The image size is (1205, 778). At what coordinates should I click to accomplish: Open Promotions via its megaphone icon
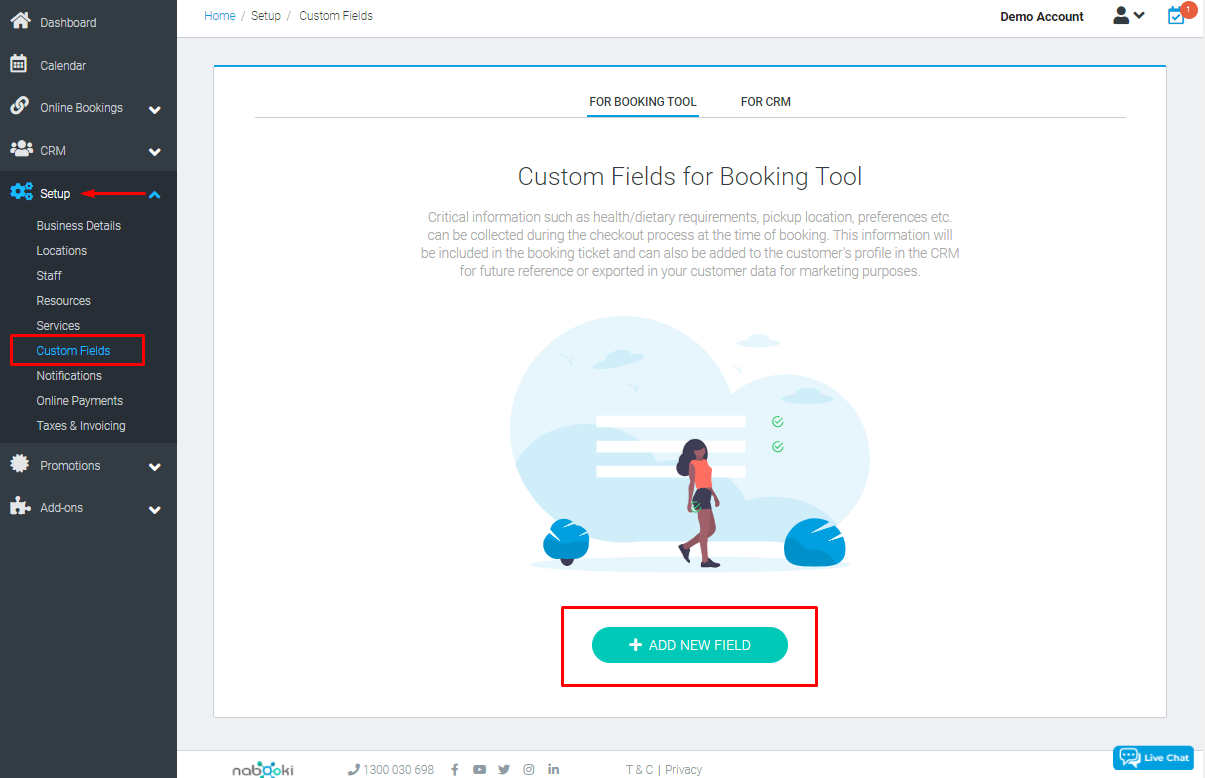[19, 465]
